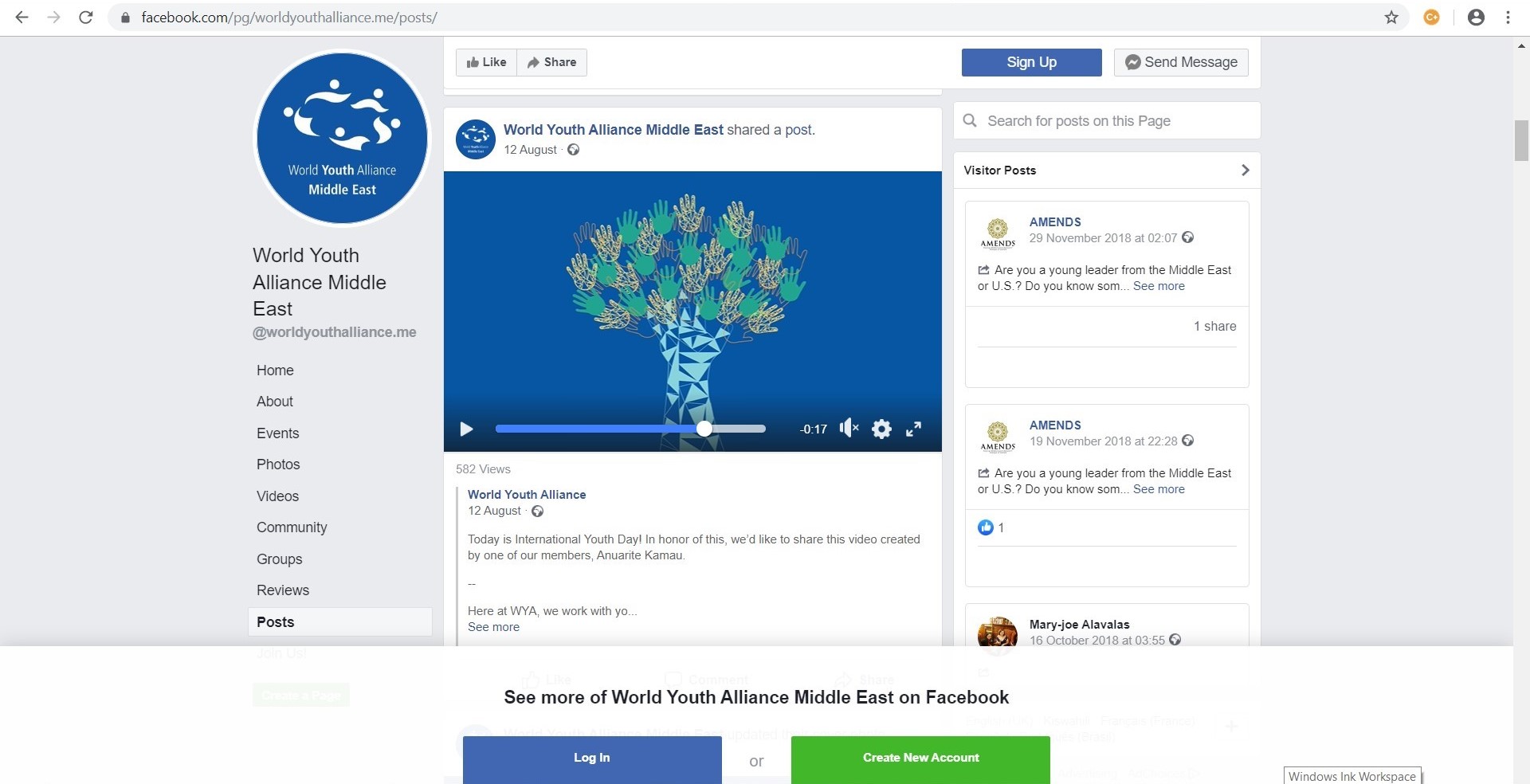Unmute the video sound
The height and width of the screenshot is (784, 1530).
(849, 429)
